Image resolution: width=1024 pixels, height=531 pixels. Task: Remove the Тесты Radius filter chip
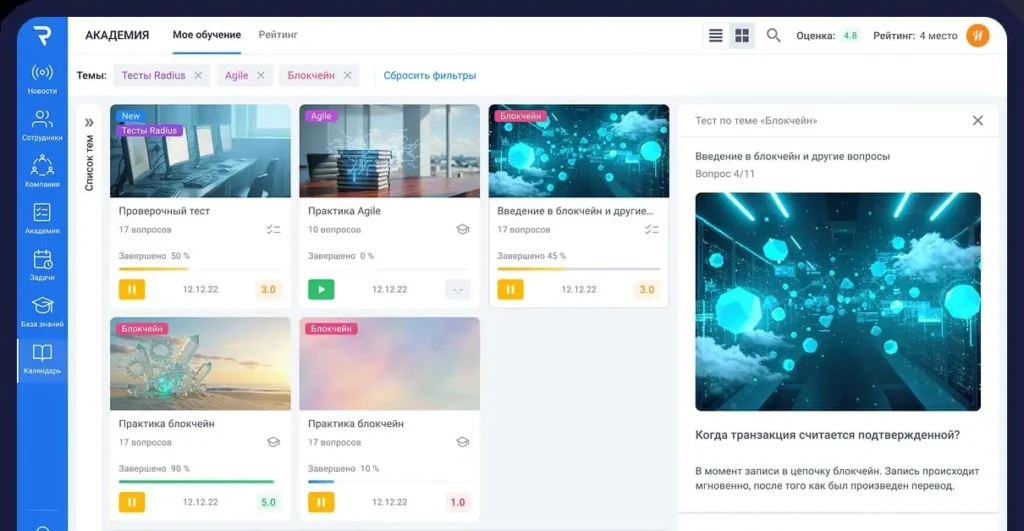pyautogui.click(x=198, y=75)
